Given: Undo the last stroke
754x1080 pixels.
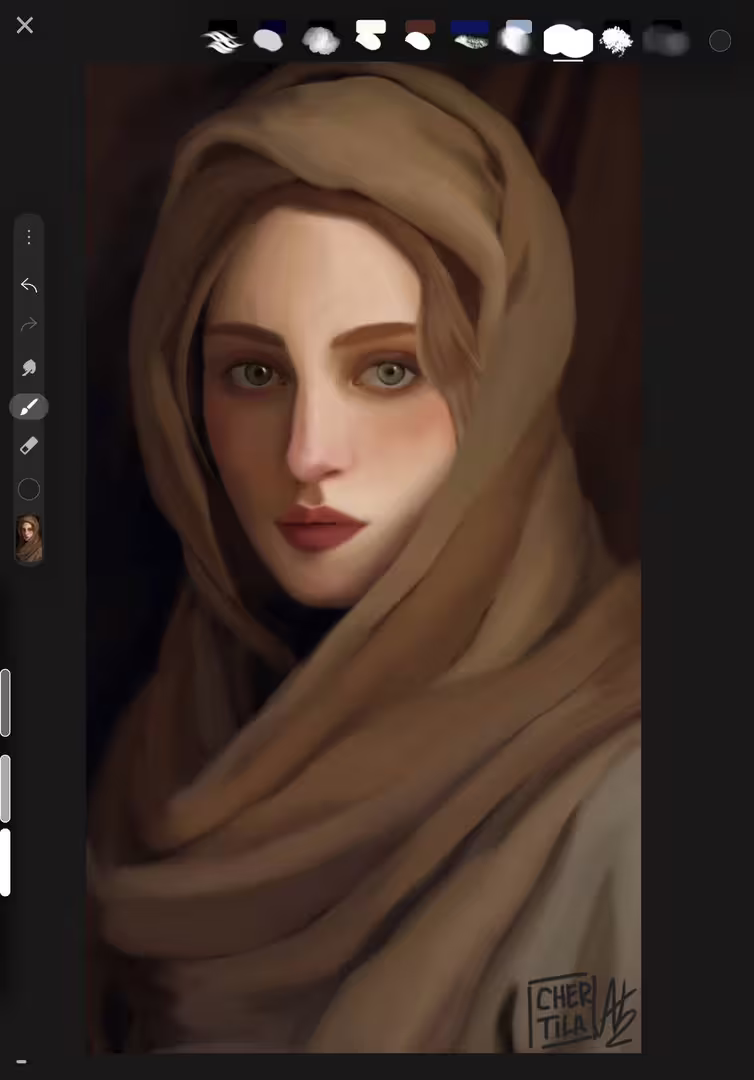Looking at the screenshot, I should (x=29, y=285).
